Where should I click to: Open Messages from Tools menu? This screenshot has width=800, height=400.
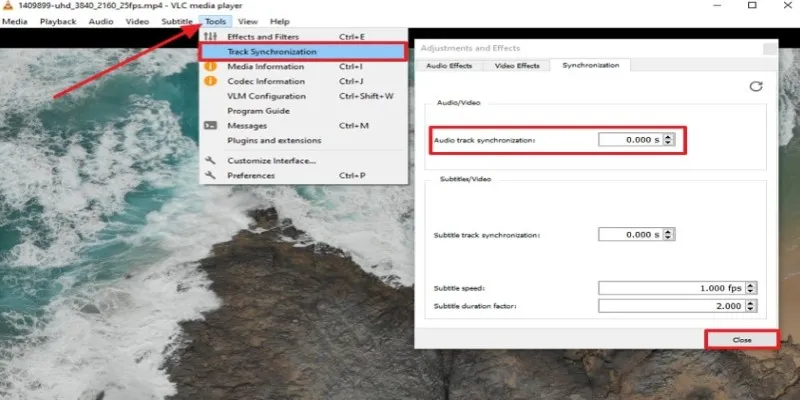point(303,126)
